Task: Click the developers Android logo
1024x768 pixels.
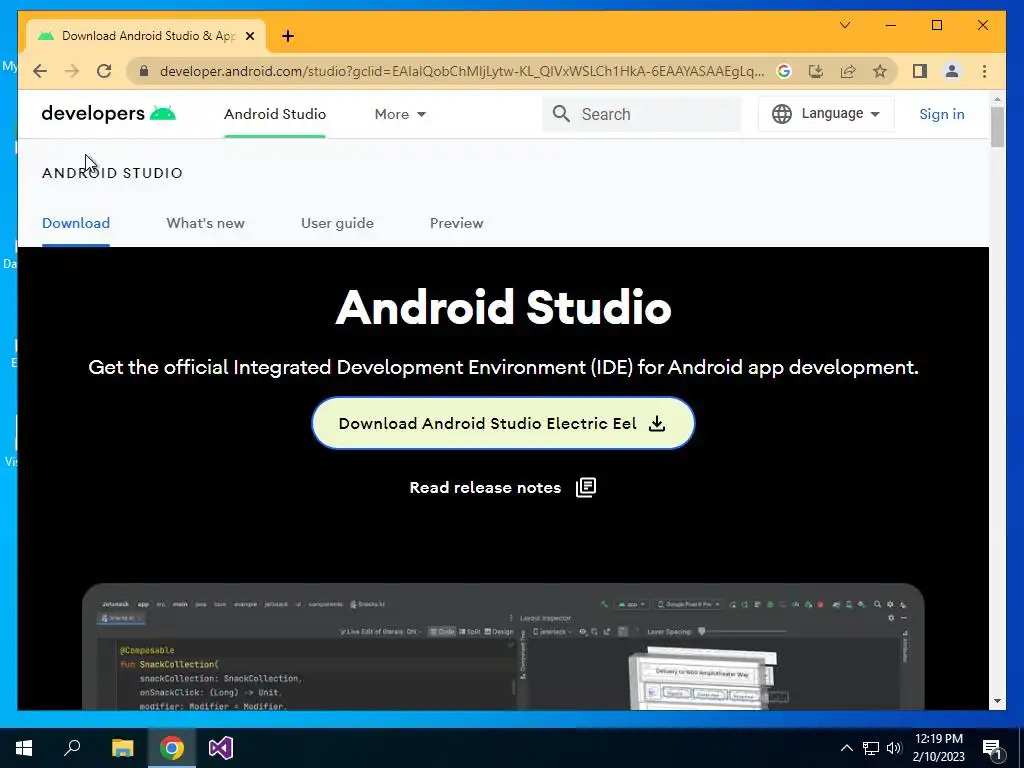Action: pos(108,114)
